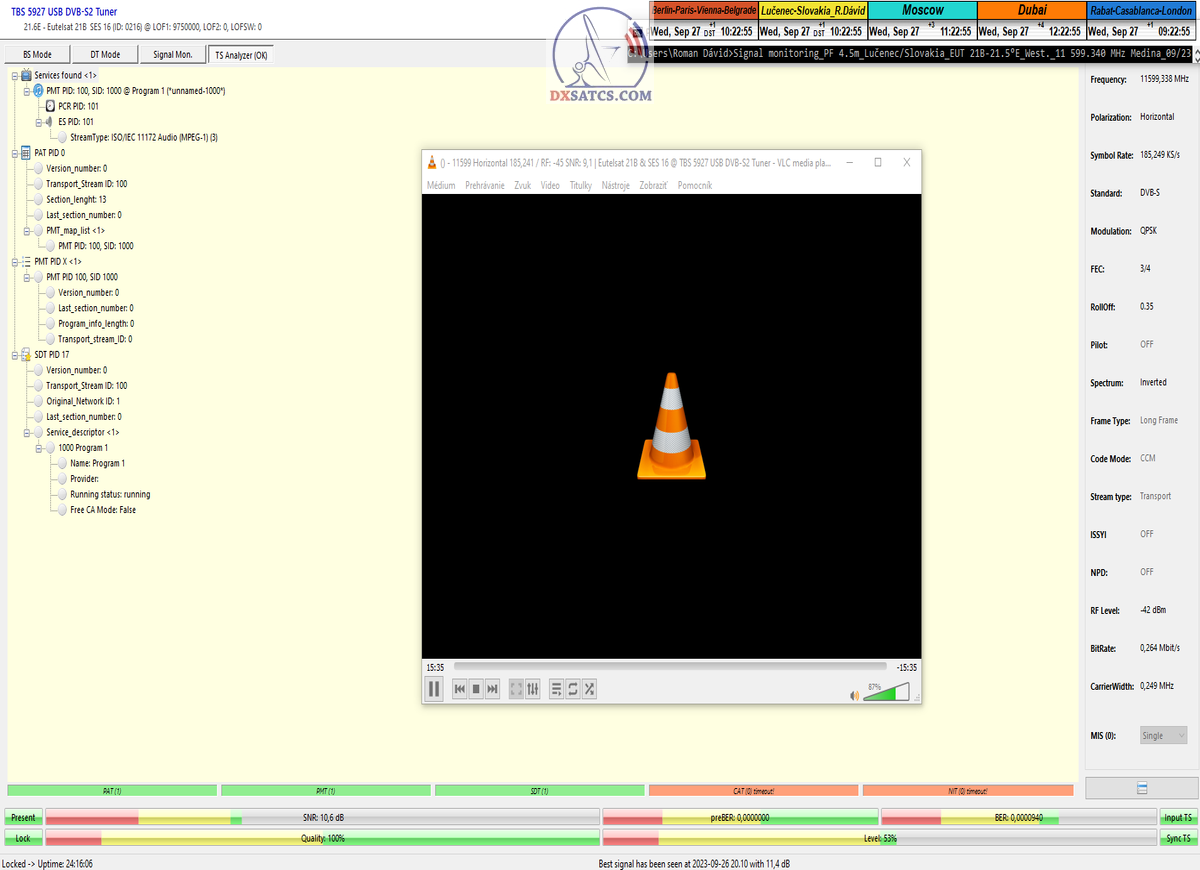Open the MIS Single dropdown
Screen dimensions: 1200x870
(x=1164, y=735)
